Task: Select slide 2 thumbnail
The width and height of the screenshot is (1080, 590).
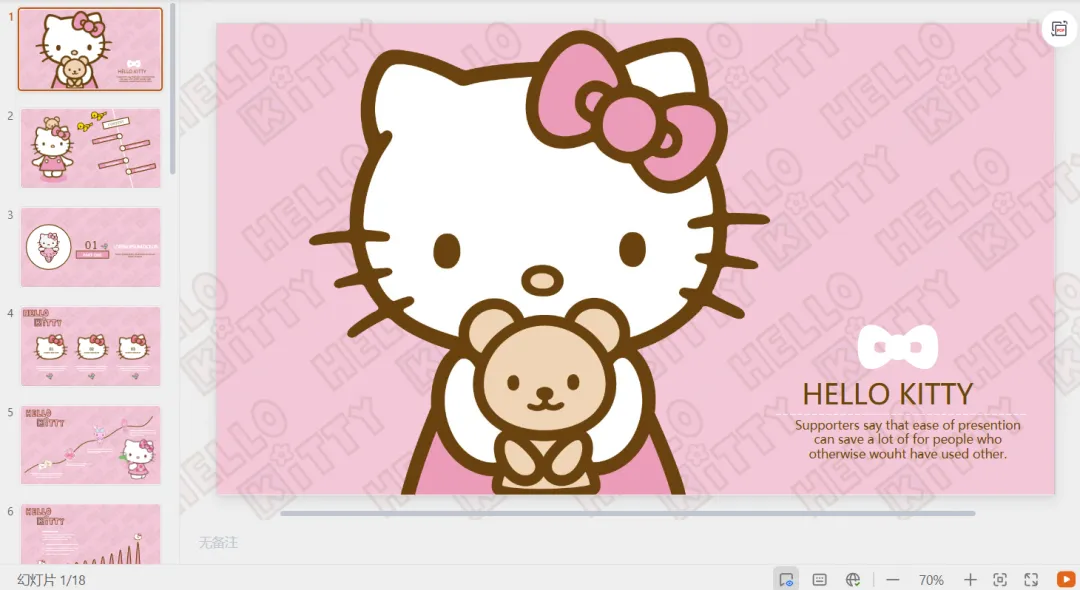Action: (90, 148)
